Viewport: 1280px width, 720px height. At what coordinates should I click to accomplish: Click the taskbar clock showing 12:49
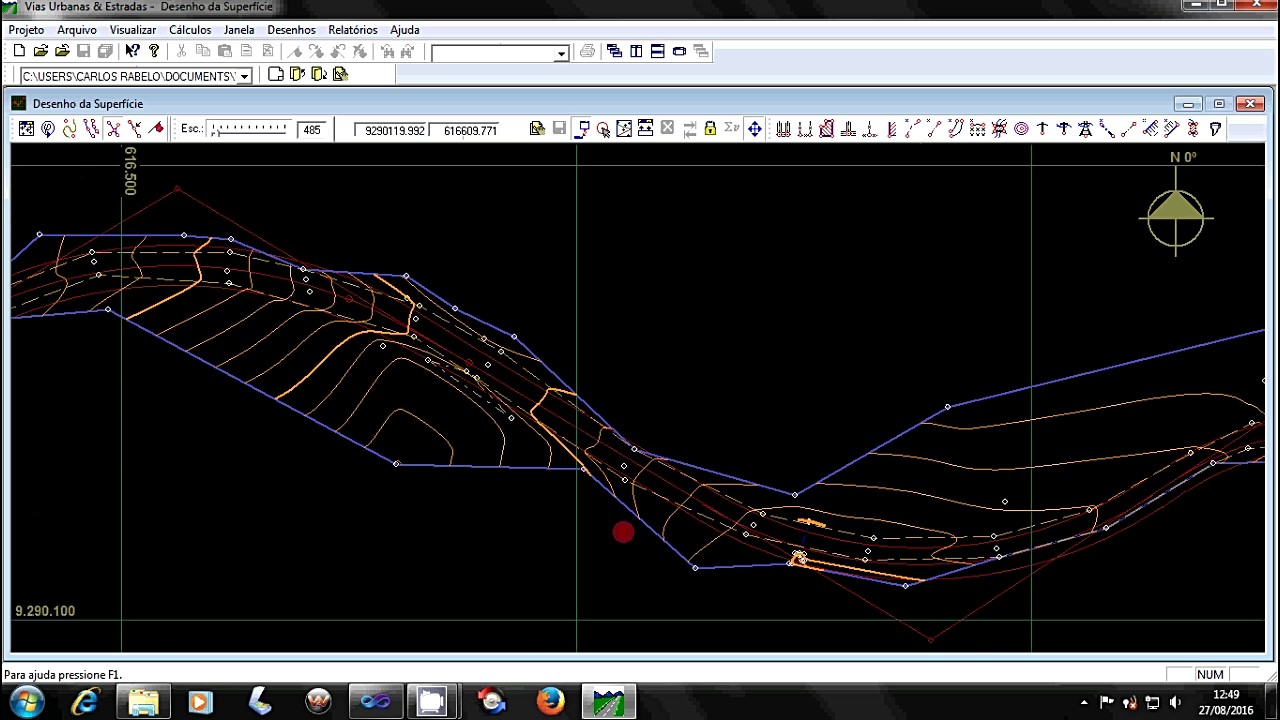(1226, 694)
